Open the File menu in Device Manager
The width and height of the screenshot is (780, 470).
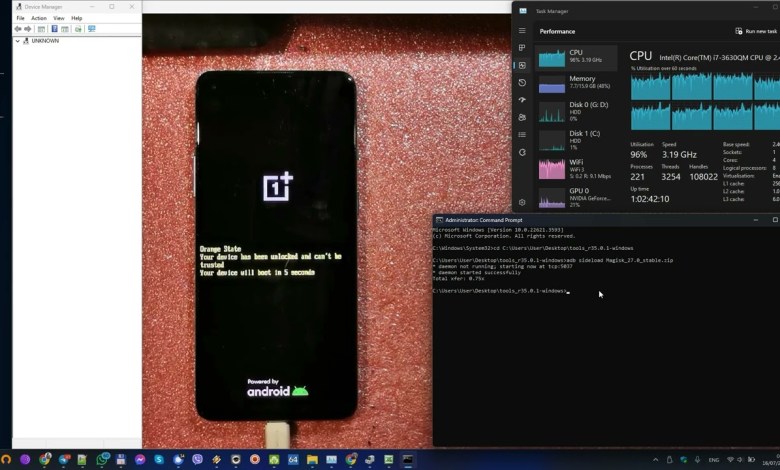[x=20, y=18]
